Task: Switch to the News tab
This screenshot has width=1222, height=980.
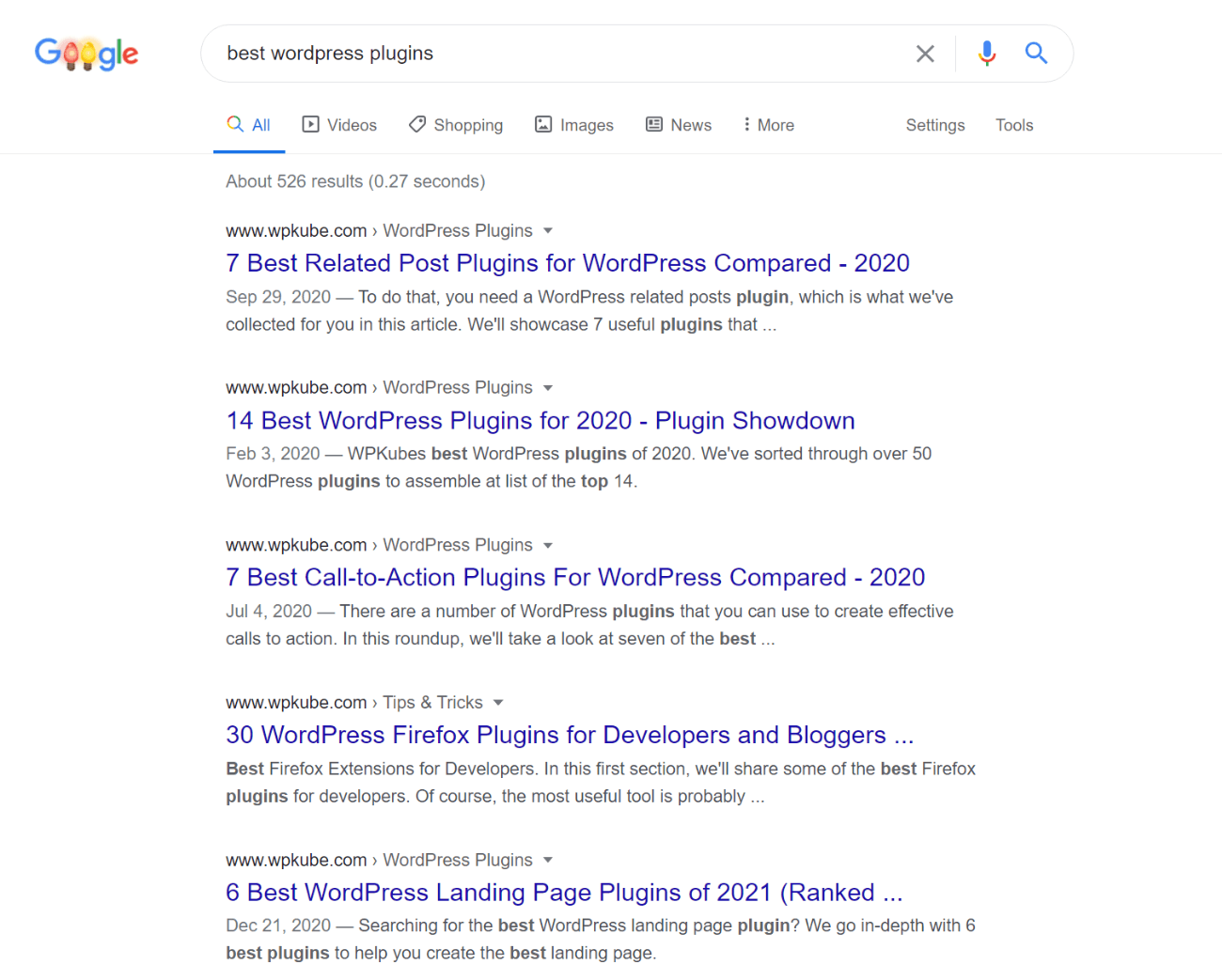Action: 679,125
